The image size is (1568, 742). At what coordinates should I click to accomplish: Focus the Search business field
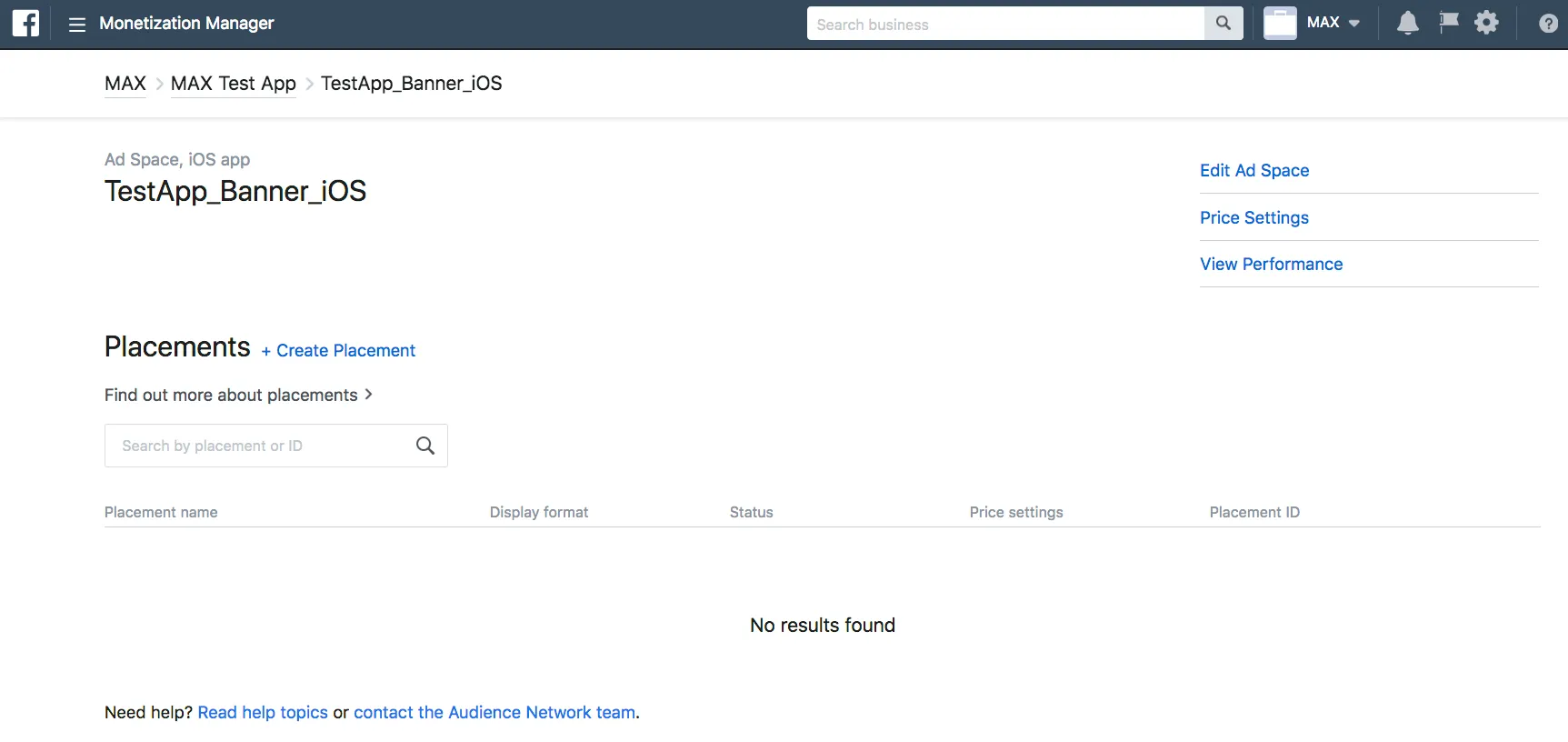click(1004, 25)
